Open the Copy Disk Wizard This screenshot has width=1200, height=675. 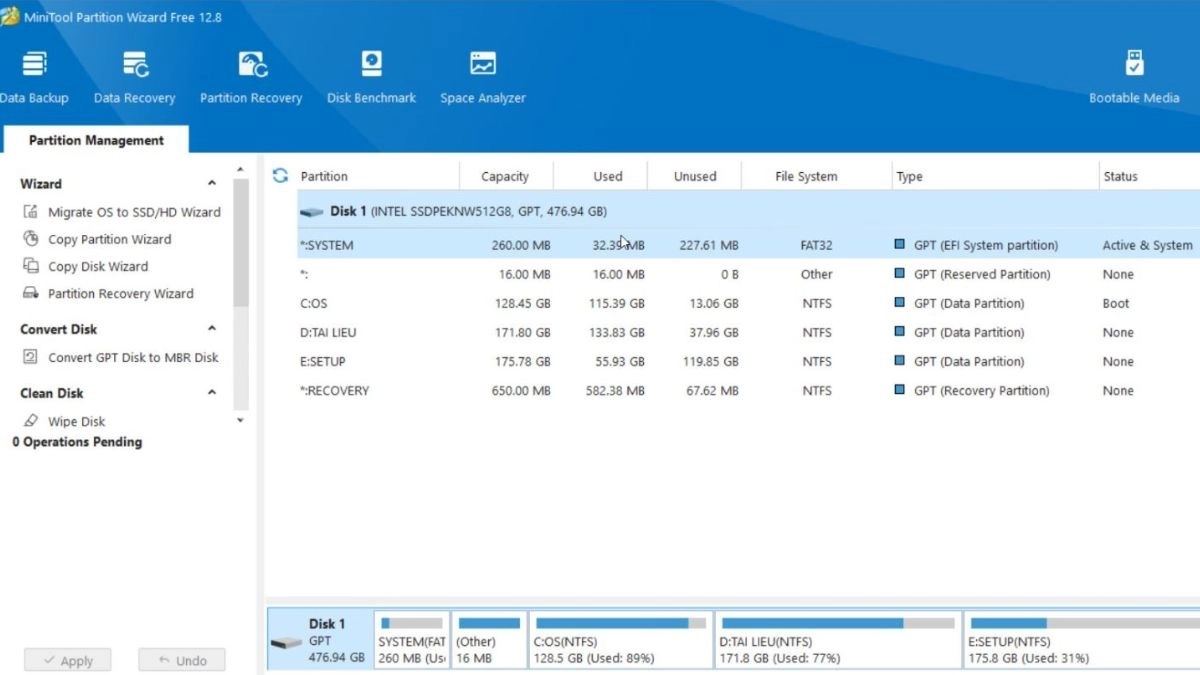[x=85, y=267]
